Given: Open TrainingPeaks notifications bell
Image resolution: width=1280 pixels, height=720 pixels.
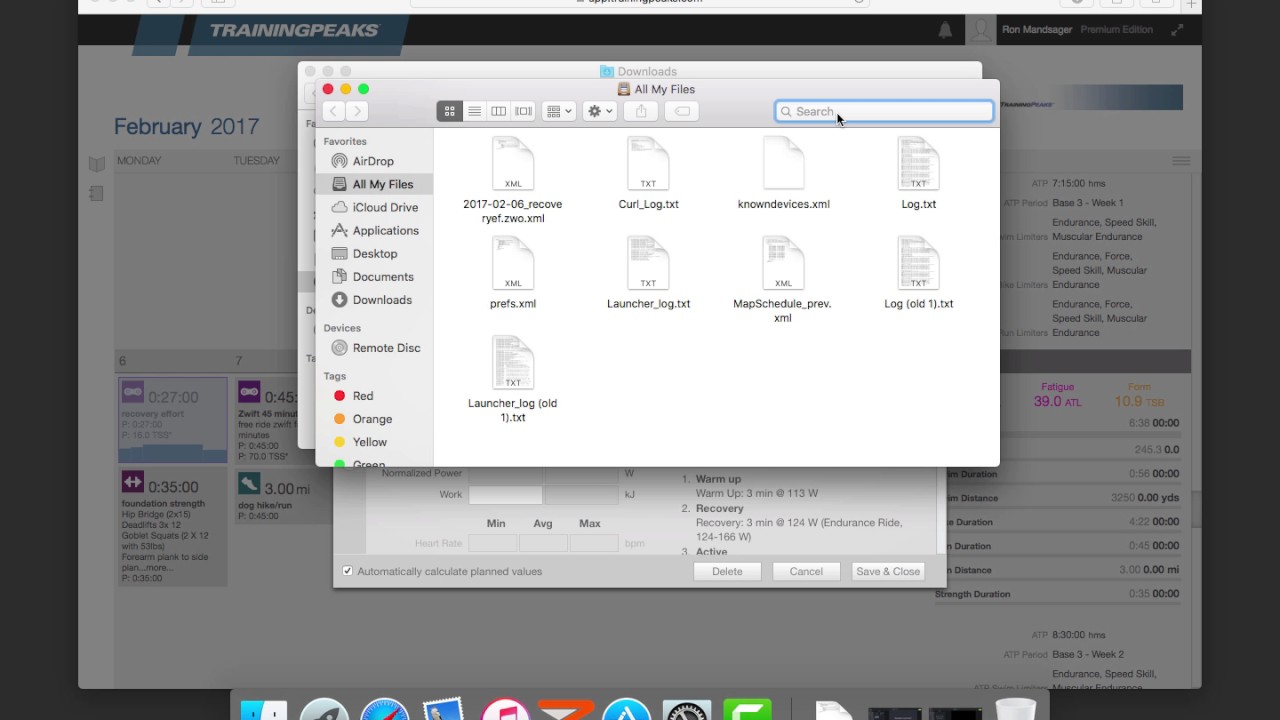Looking at the screenshot, I should click(x=945, y=30).
